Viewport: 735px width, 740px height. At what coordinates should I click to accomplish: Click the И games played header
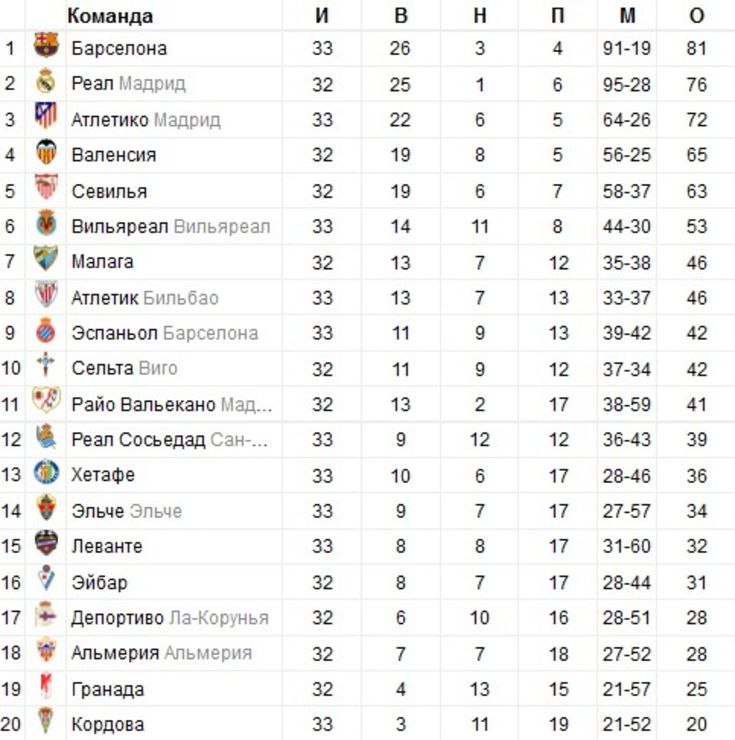[321, 16]
